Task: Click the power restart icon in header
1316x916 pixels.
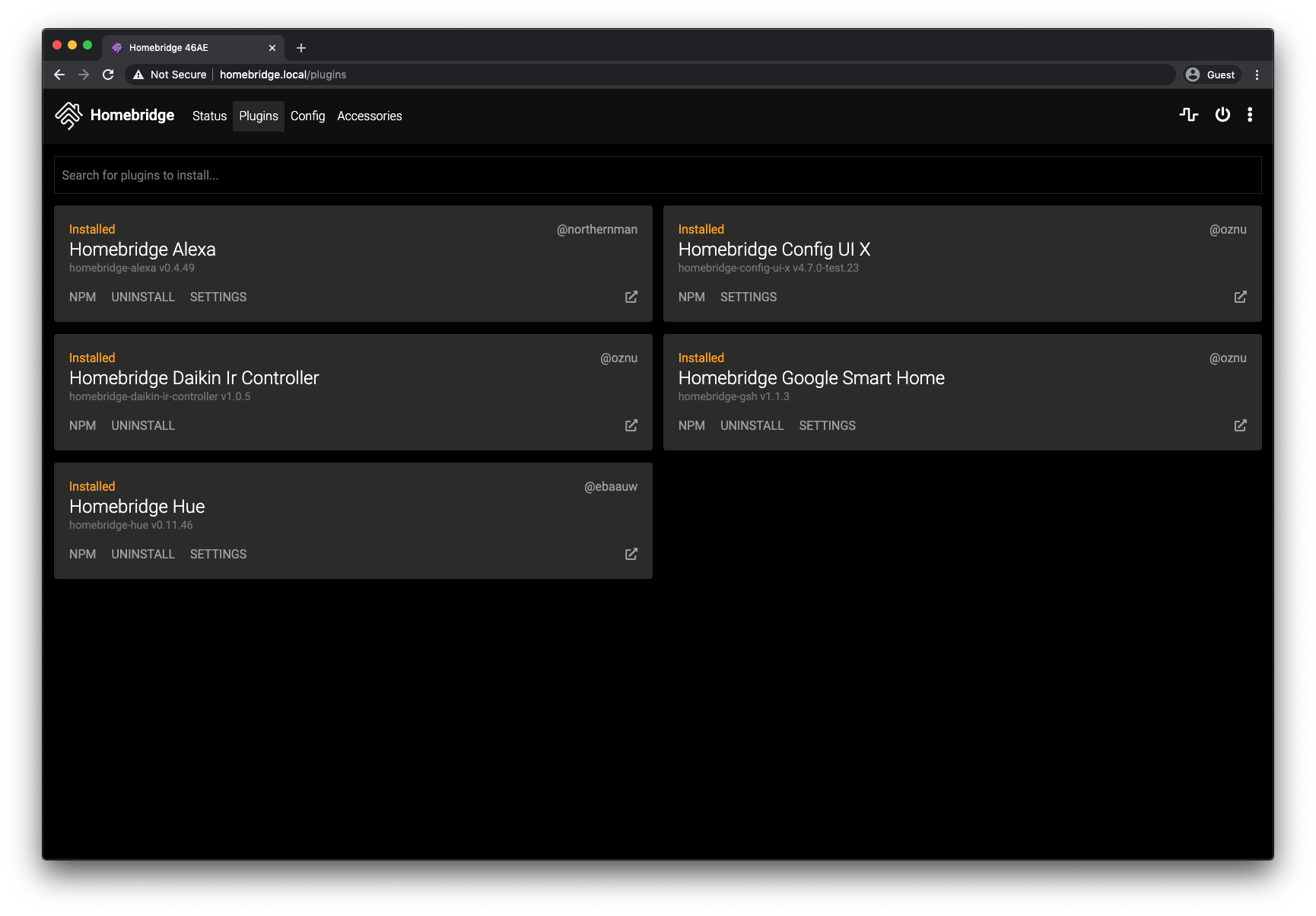Action: 1222,115
